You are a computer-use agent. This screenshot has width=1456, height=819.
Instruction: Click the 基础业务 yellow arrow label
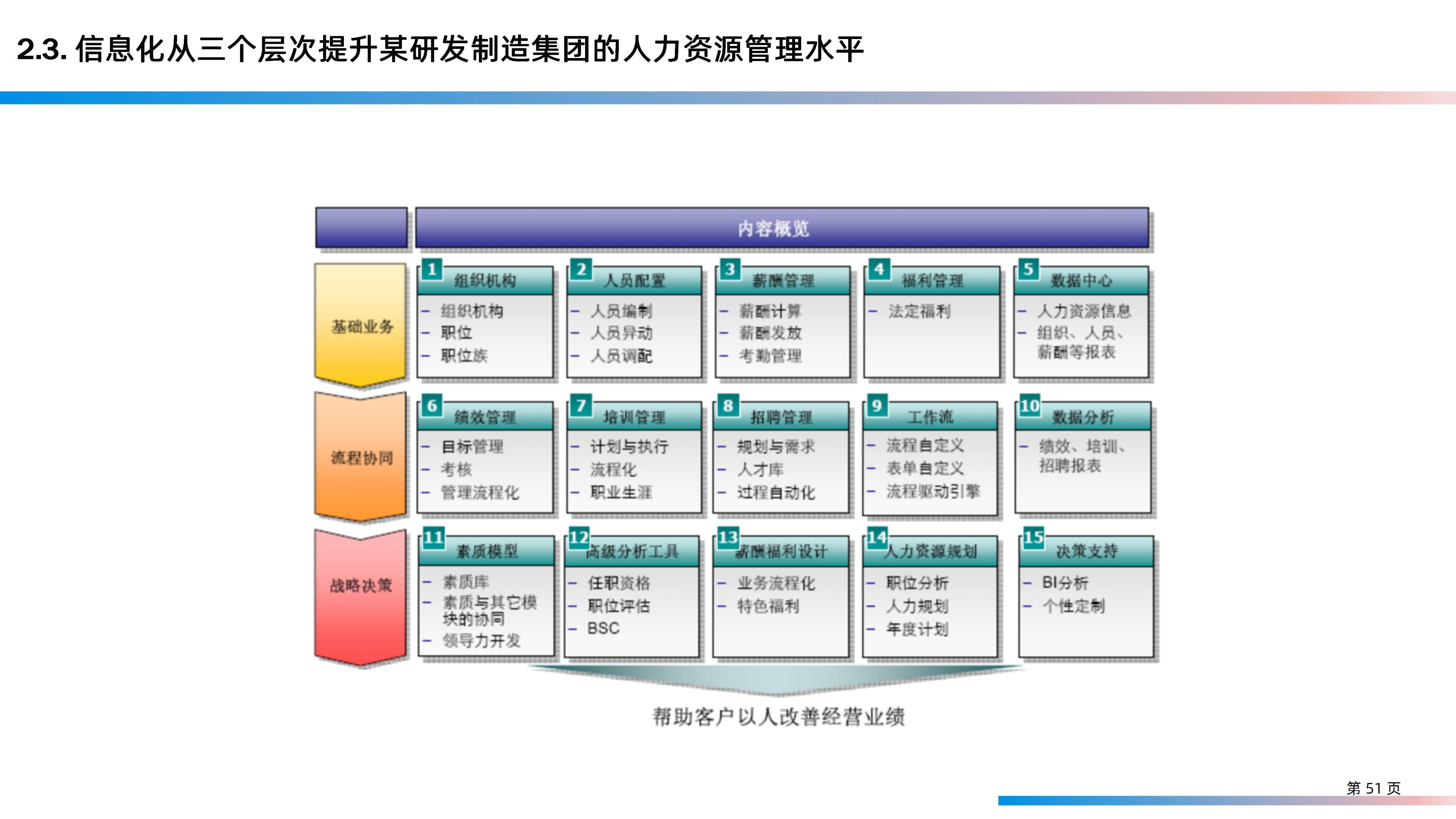361,326
